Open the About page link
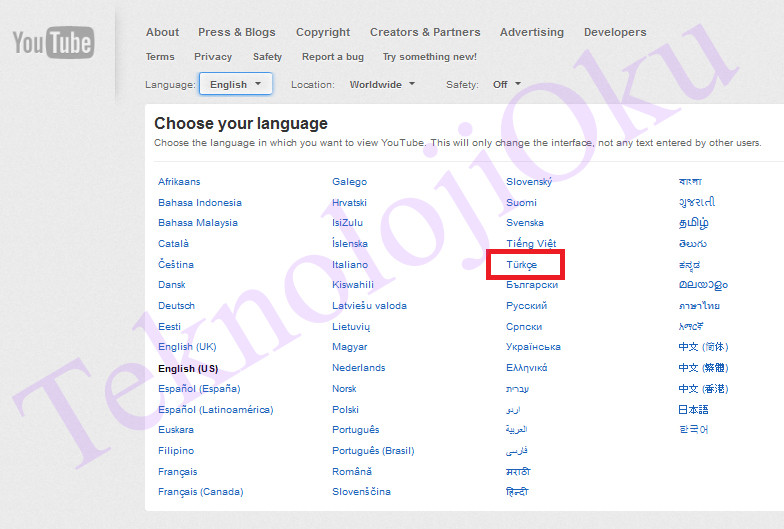784x529 pixels. (x=162, y=32)
